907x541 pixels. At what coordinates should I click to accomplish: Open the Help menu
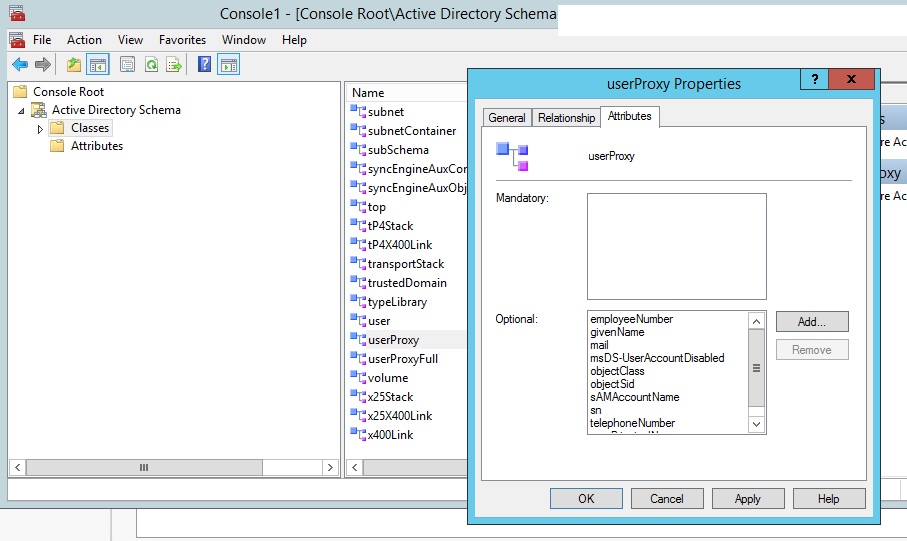(294, 40)
